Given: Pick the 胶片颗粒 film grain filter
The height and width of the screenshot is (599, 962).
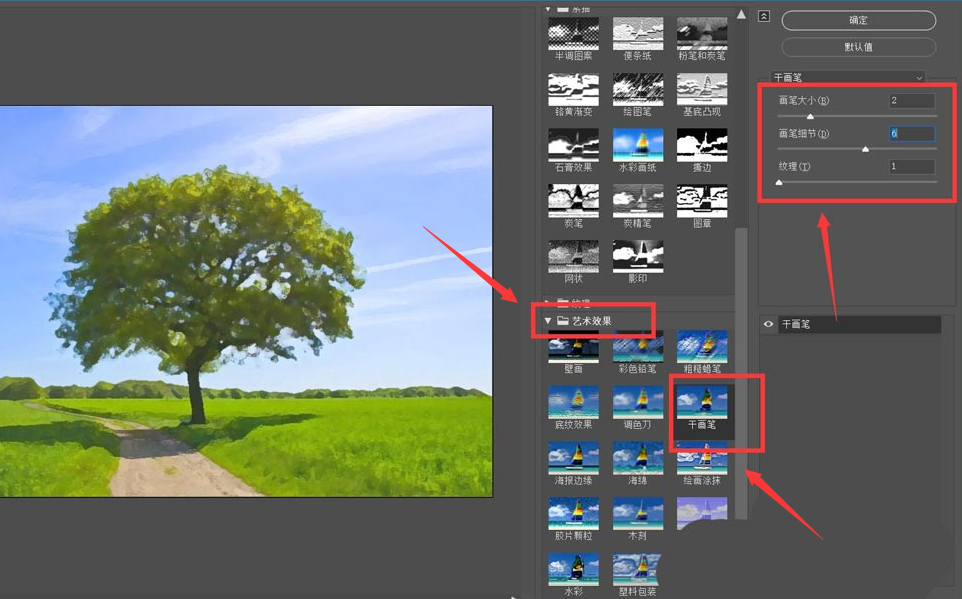Looking at the screenshot, I should (573, 514).
